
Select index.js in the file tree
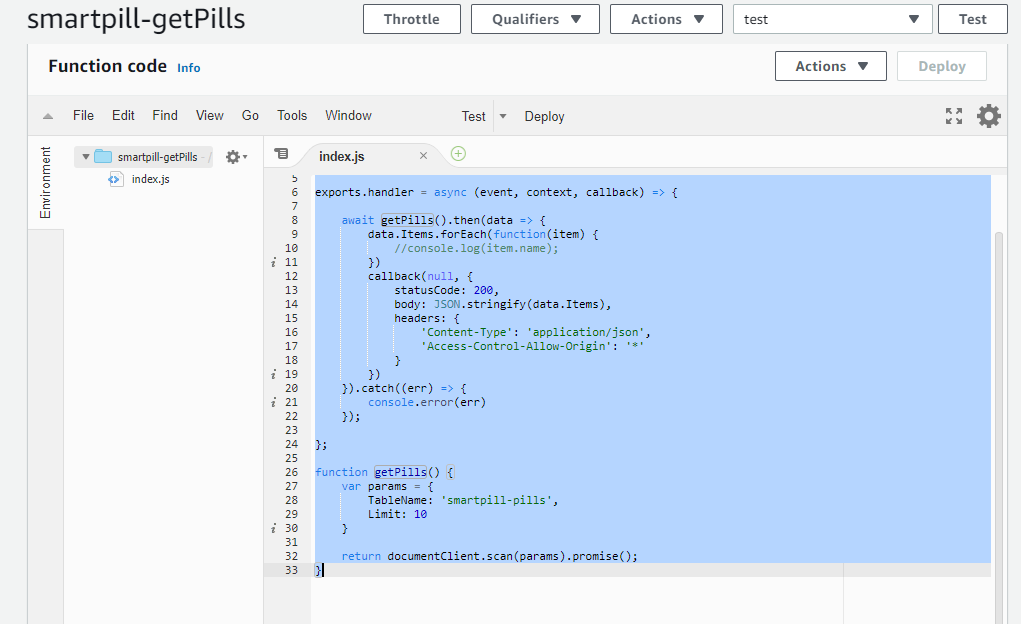coord(150,179)
